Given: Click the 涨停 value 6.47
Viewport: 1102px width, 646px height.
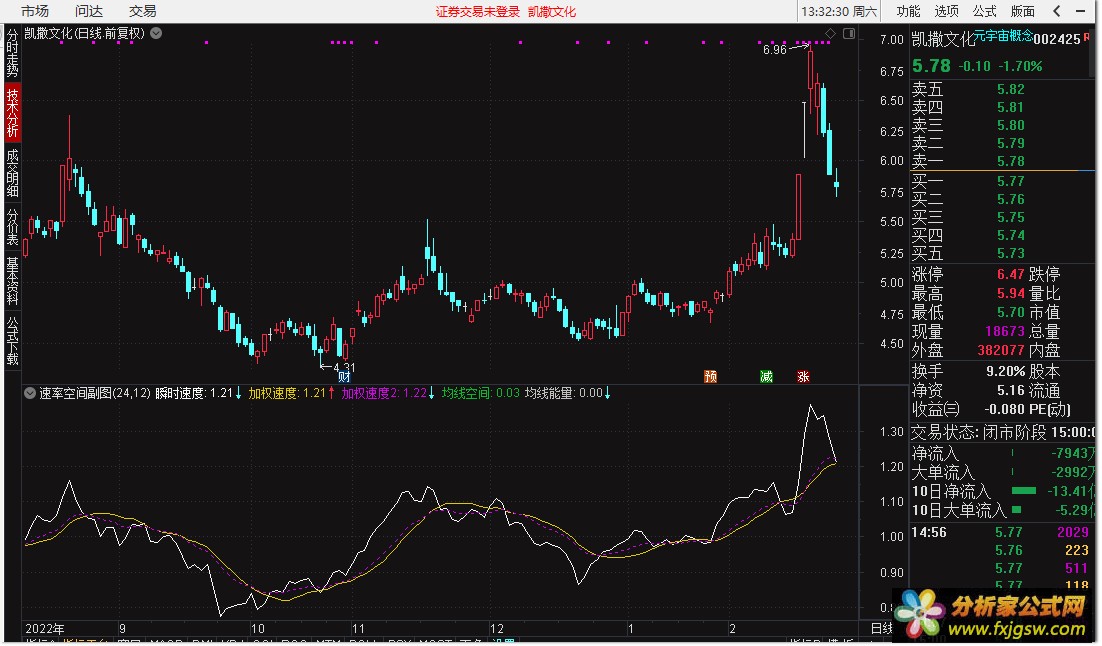Looking at the screenshot, I should click(x=1011, y=274).
